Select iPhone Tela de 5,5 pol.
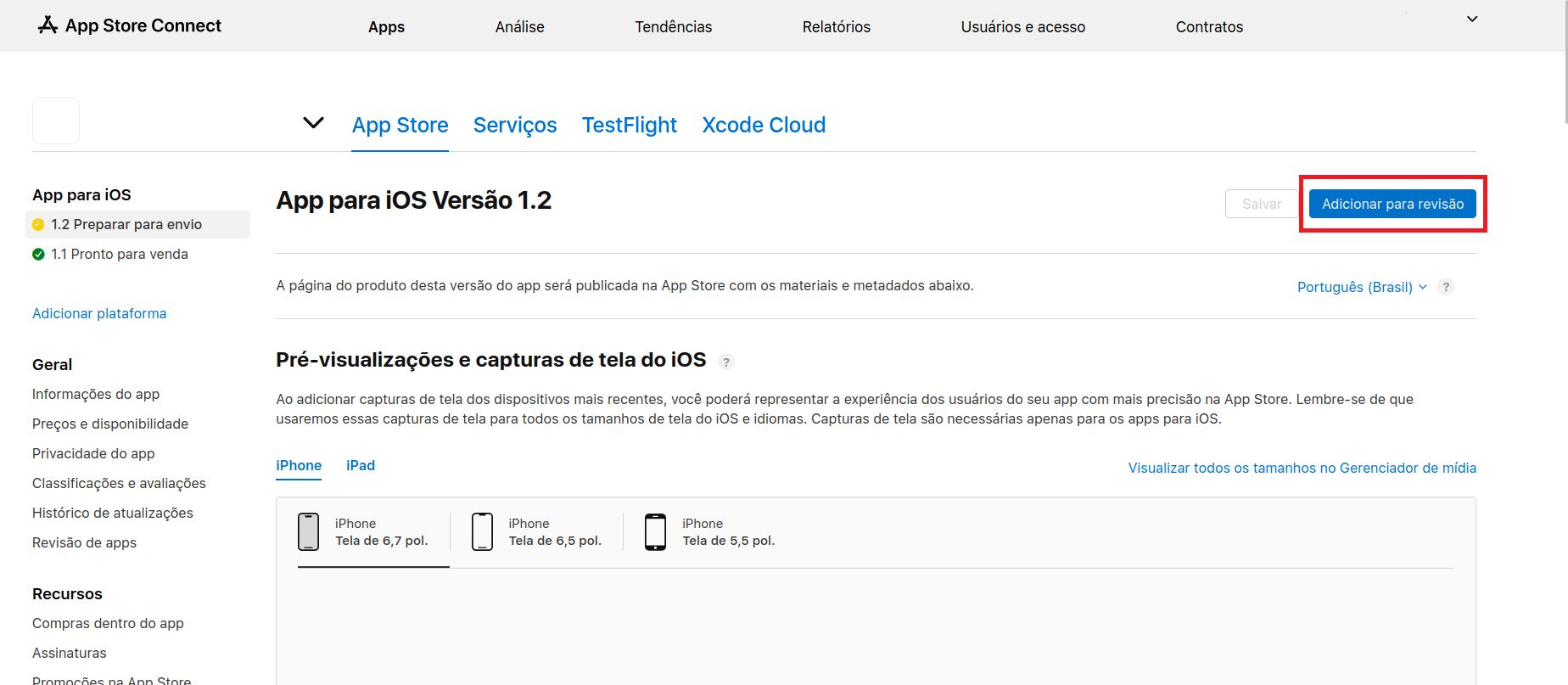The height and width of the screenshot is (685, 1568). pos(709,532)
